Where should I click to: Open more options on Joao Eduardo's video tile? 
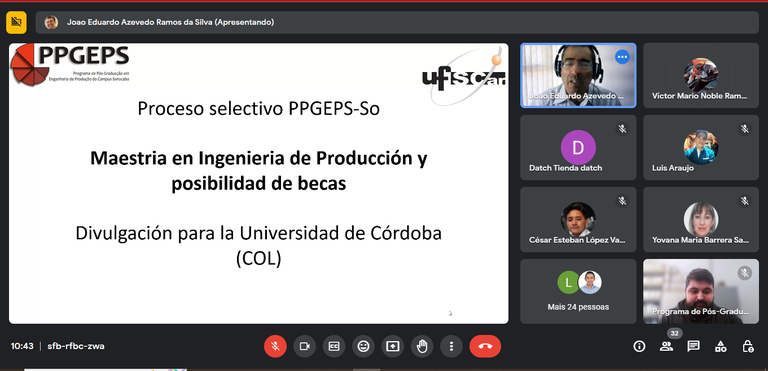(622, 57)
